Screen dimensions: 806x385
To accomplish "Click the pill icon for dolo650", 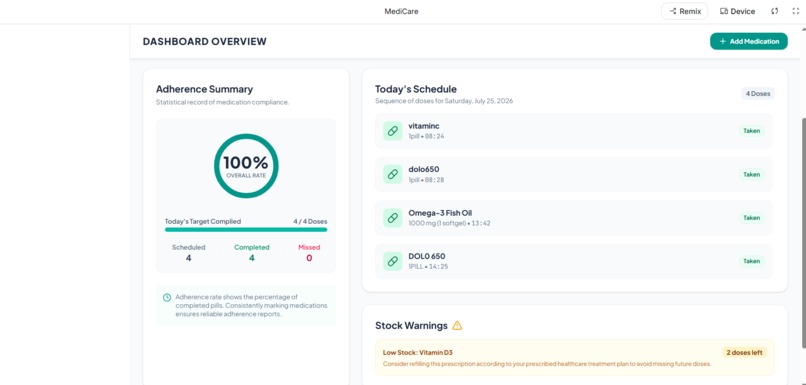I will click(x=393, y=174).
